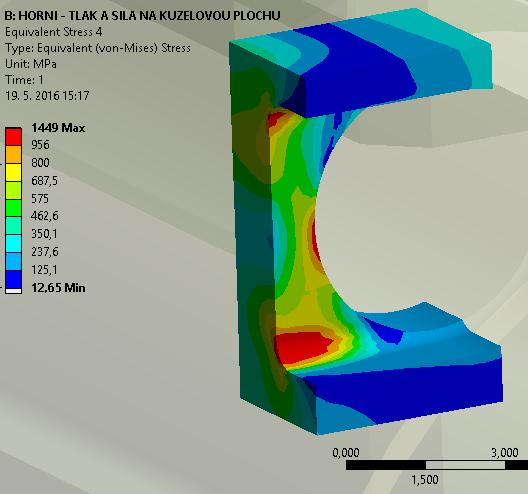The width and height of the screenshot is (528, 494).
Task: Click the date stamp '19. 5. 2016 15:17'
Action: [x=47, y=96]
